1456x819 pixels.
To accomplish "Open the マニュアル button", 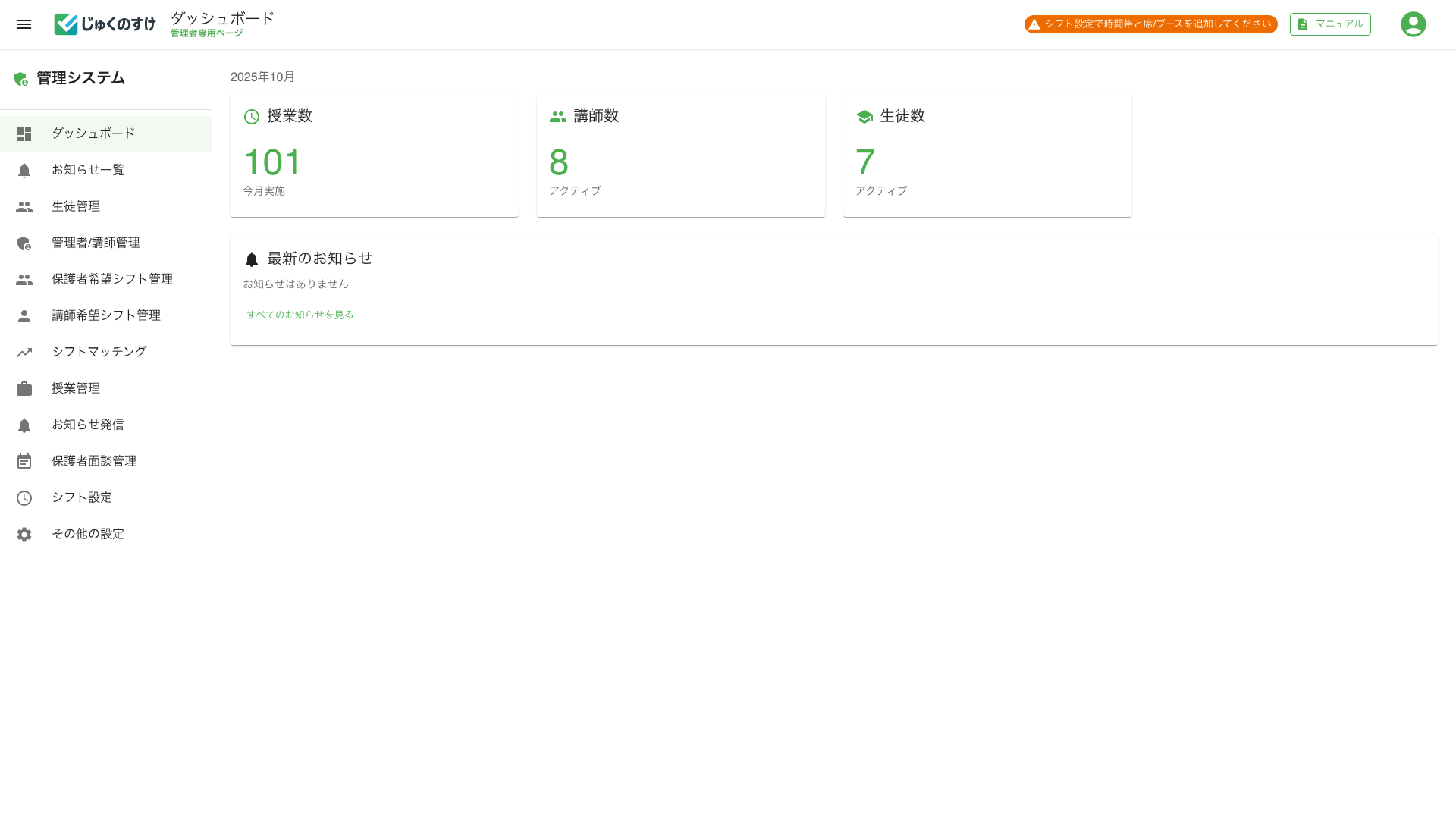I will coord(1330,24).
